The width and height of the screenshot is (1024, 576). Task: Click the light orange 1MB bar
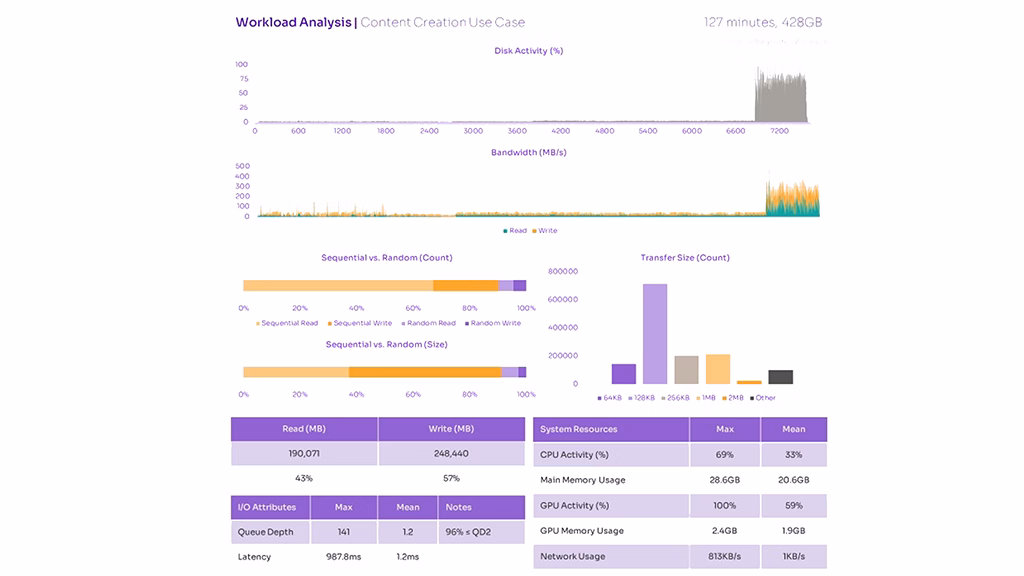point(718,369)
